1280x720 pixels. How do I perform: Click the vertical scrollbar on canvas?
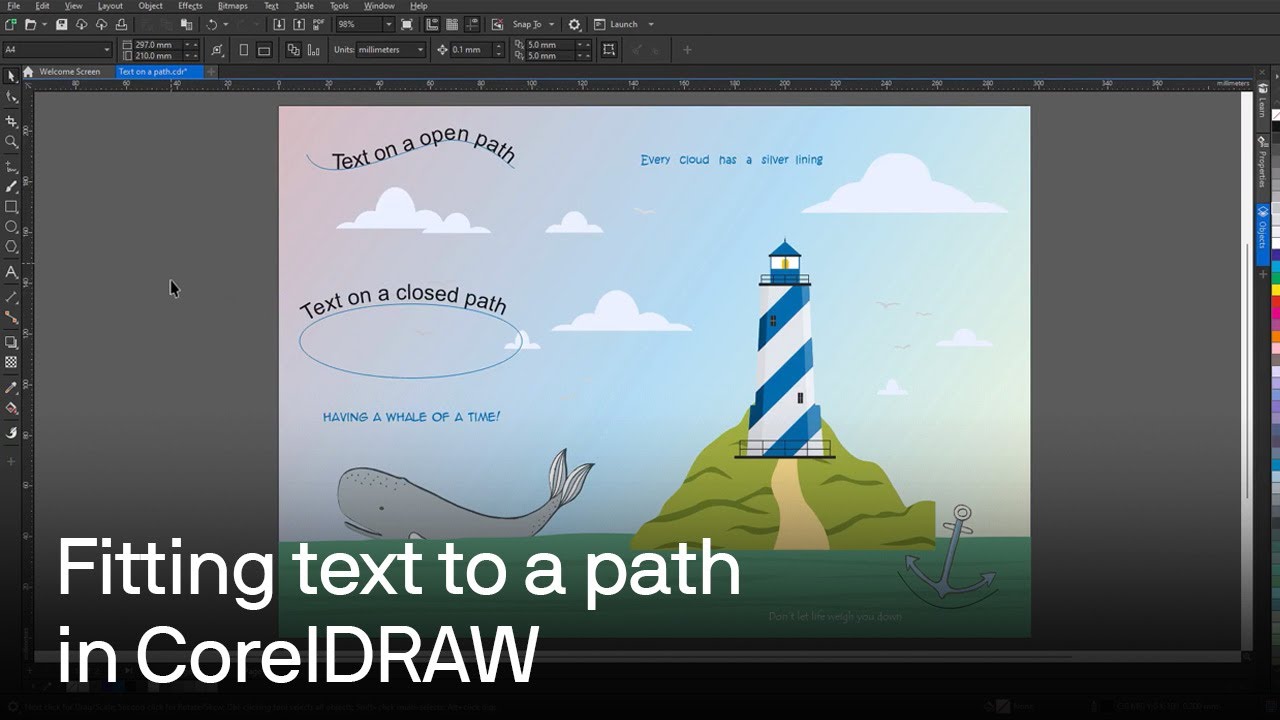1249,370
